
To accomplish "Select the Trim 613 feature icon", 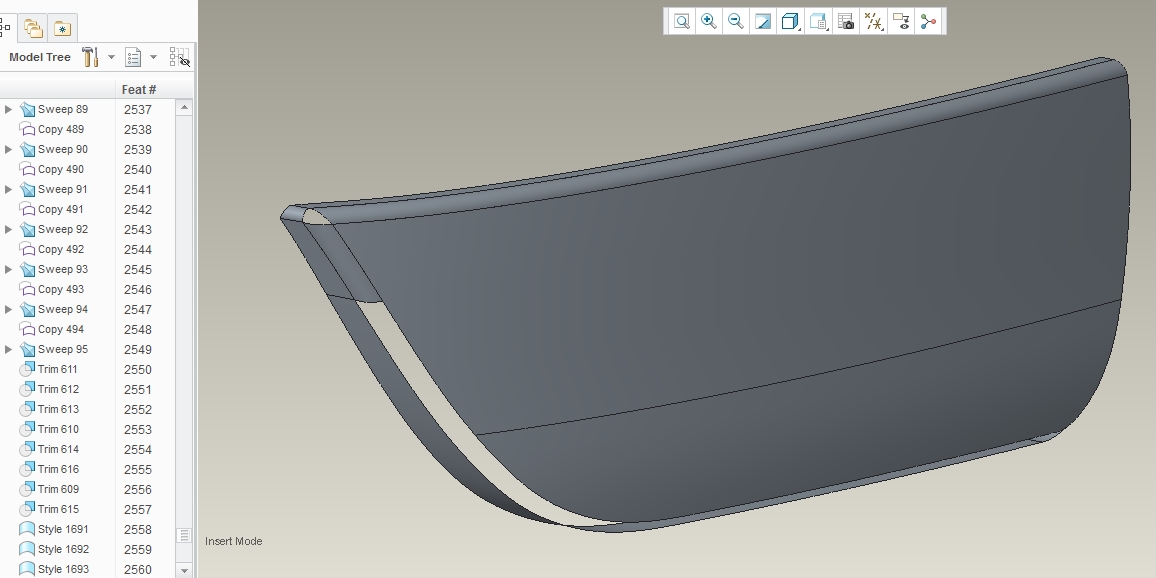I will coord(27,408).
